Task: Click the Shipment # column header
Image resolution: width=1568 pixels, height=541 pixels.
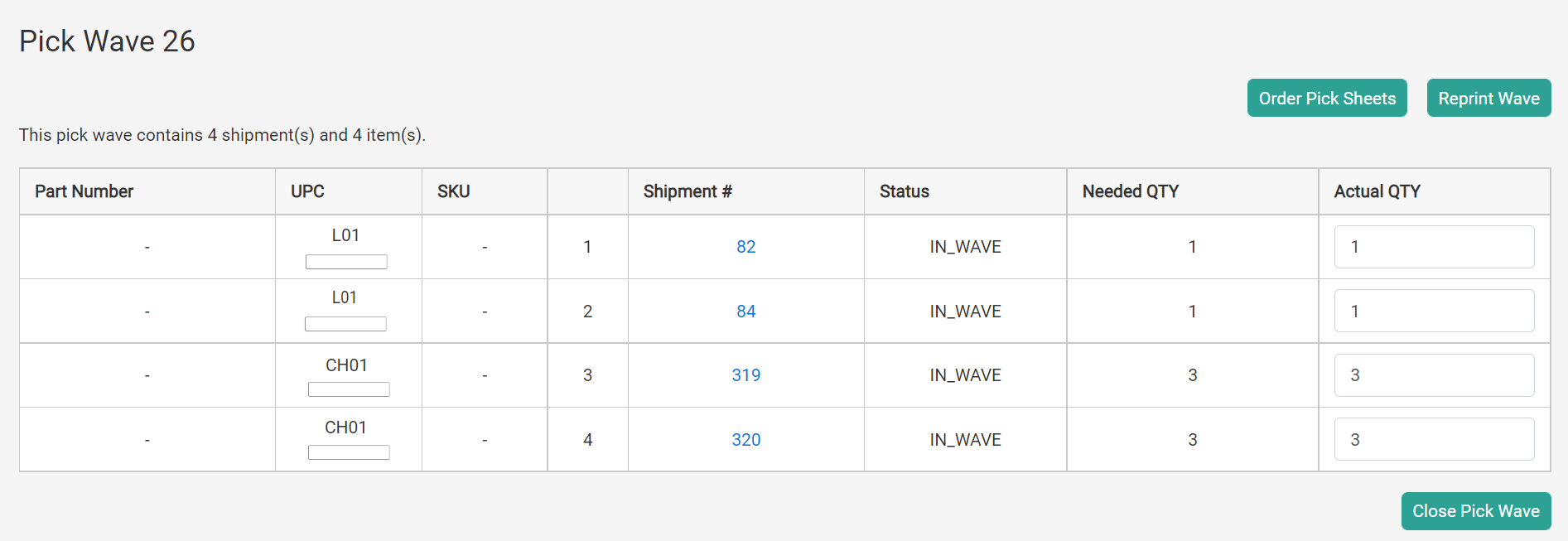Action: [x=688, y=191]
